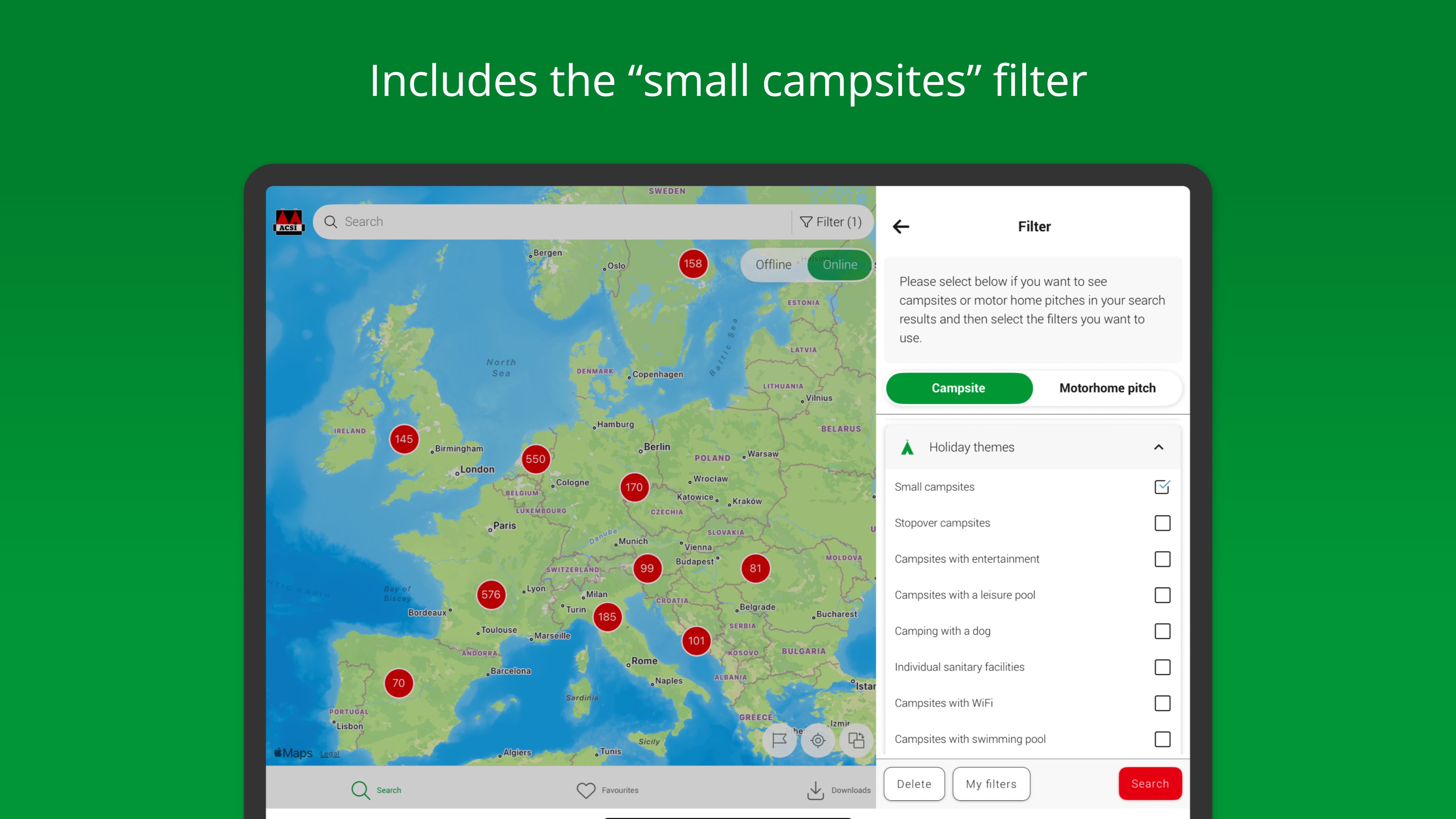The height and width of the screenshot is (819, 1456).
Task: Open Favourites via the heart icon
Action: click(586, 790)
